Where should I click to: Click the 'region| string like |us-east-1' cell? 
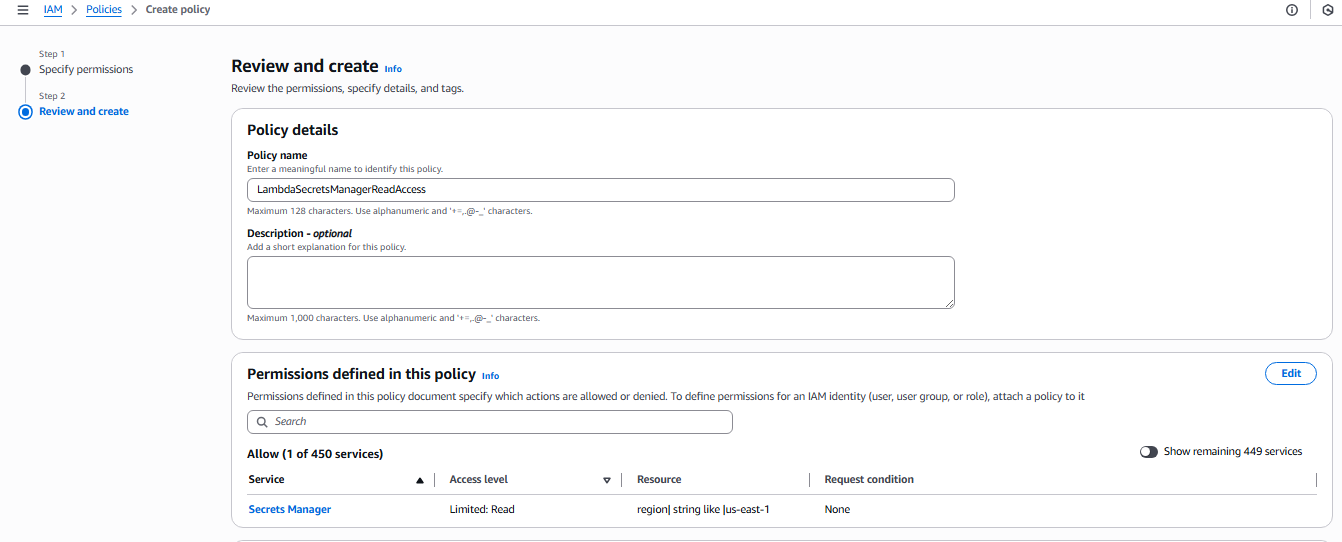click(x=703, y=510)
